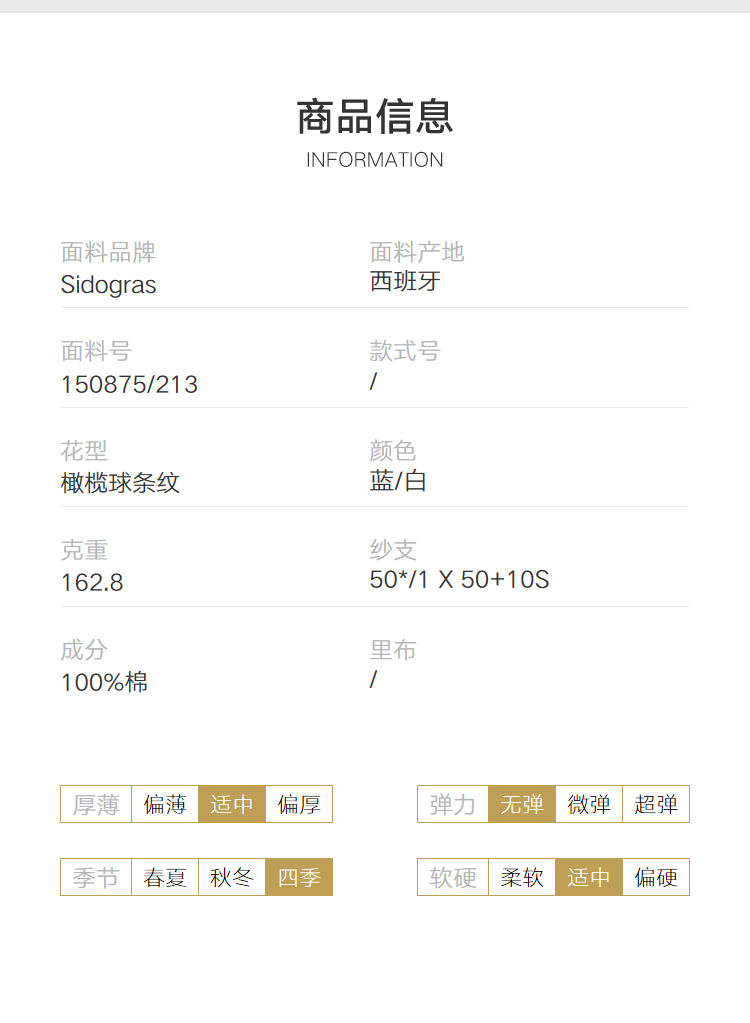
Task: Choose 超弹 elasticity option
Action: click(x=656, y=804)
